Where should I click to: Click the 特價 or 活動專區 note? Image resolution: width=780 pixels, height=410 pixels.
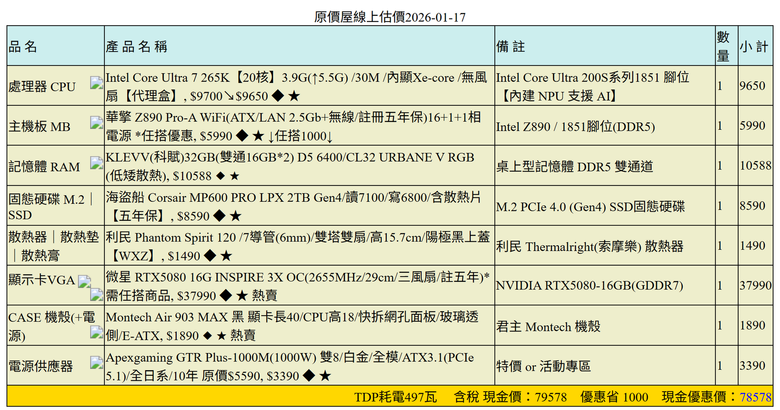point(543,367)
